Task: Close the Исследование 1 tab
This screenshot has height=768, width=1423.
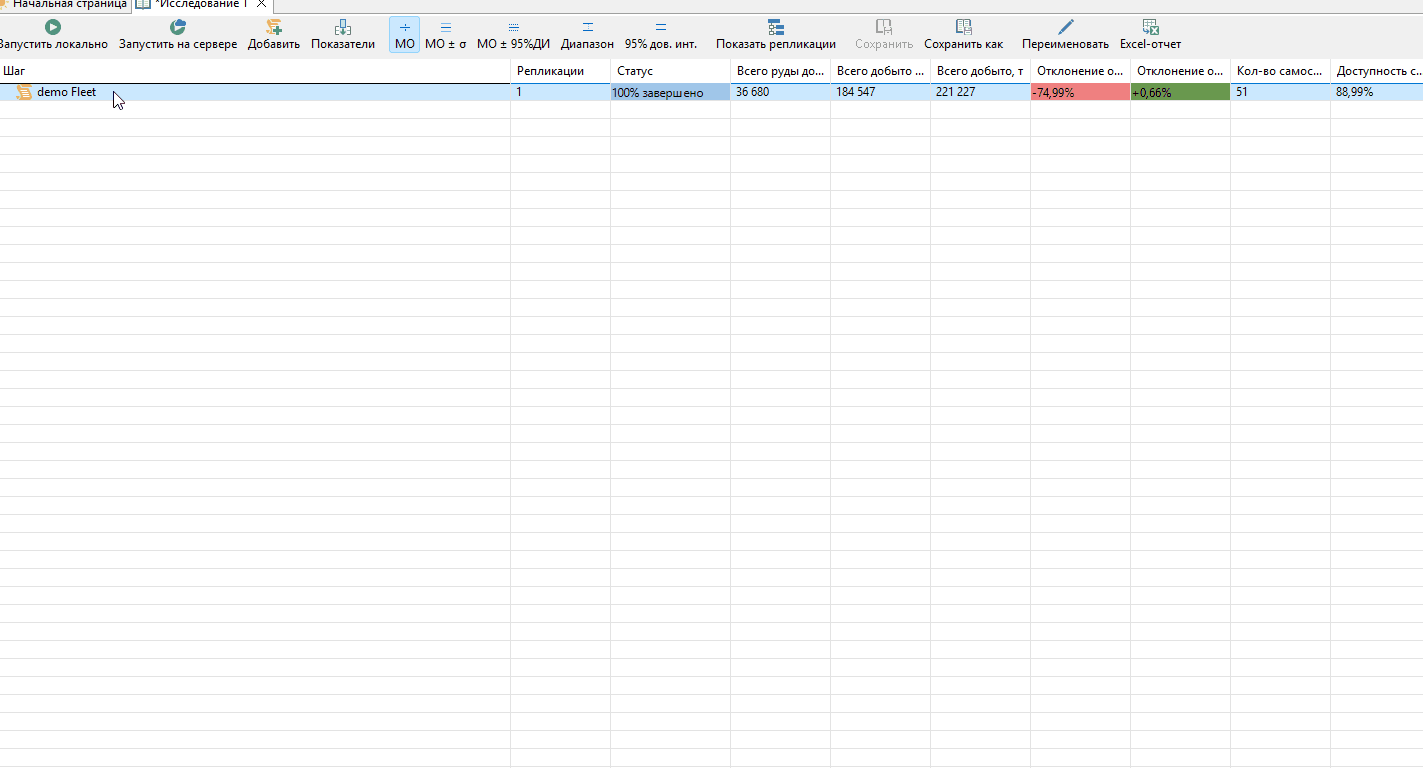Action: pyautogui.click(x=261, y=4)
